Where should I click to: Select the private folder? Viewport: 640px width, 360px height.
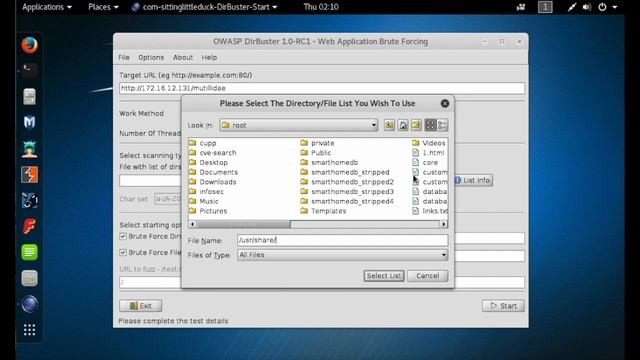(x=318, y=143)
